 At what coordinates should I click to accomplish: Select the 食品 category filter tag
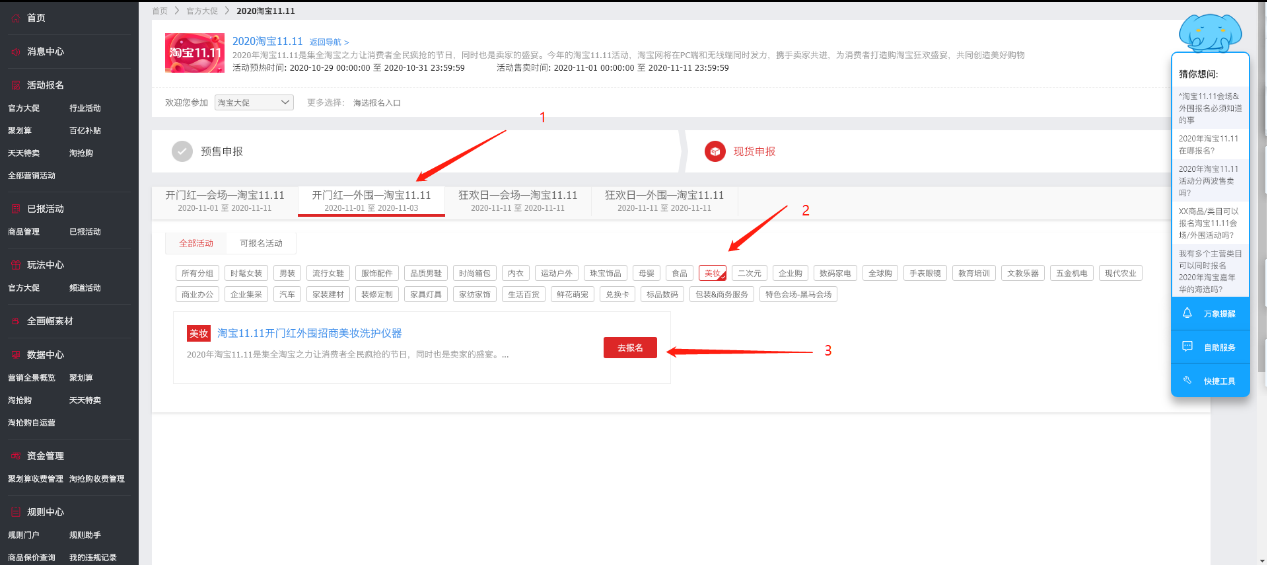click(680, 273)
